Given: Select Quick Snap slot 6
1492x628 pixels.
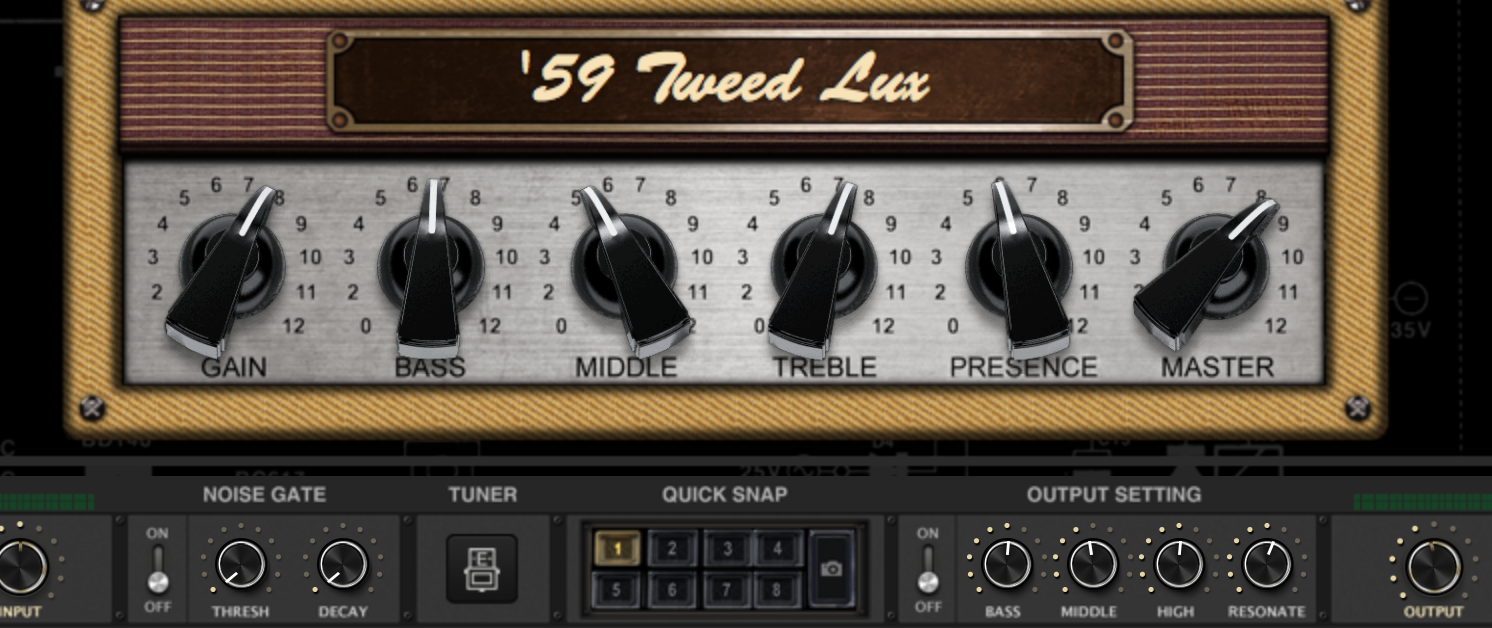Looking at the screenshot, I should point(672,589).
